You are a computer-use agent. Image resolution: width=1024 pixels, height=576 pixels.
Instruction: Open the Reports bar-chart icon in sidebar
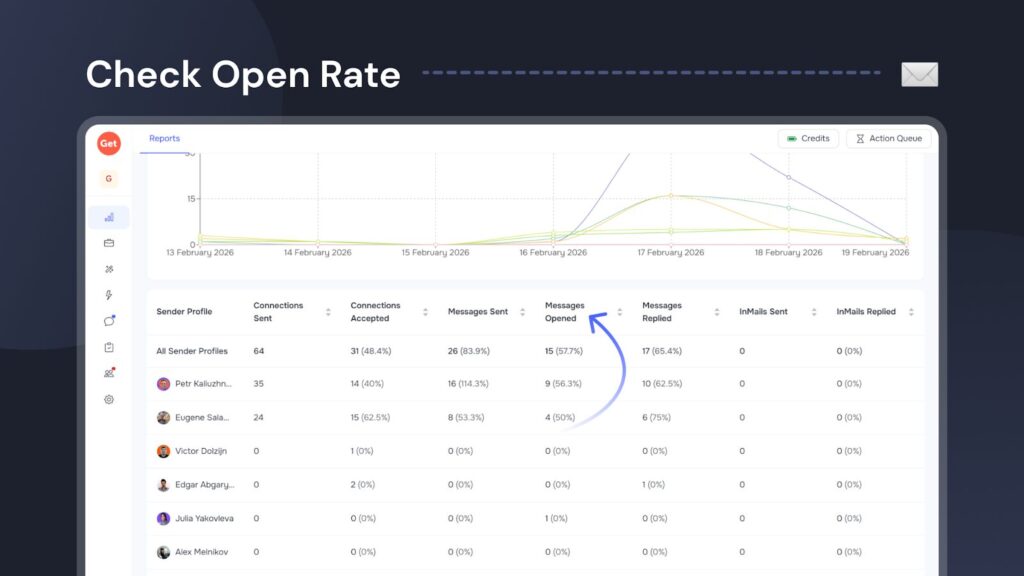[109, 218]
